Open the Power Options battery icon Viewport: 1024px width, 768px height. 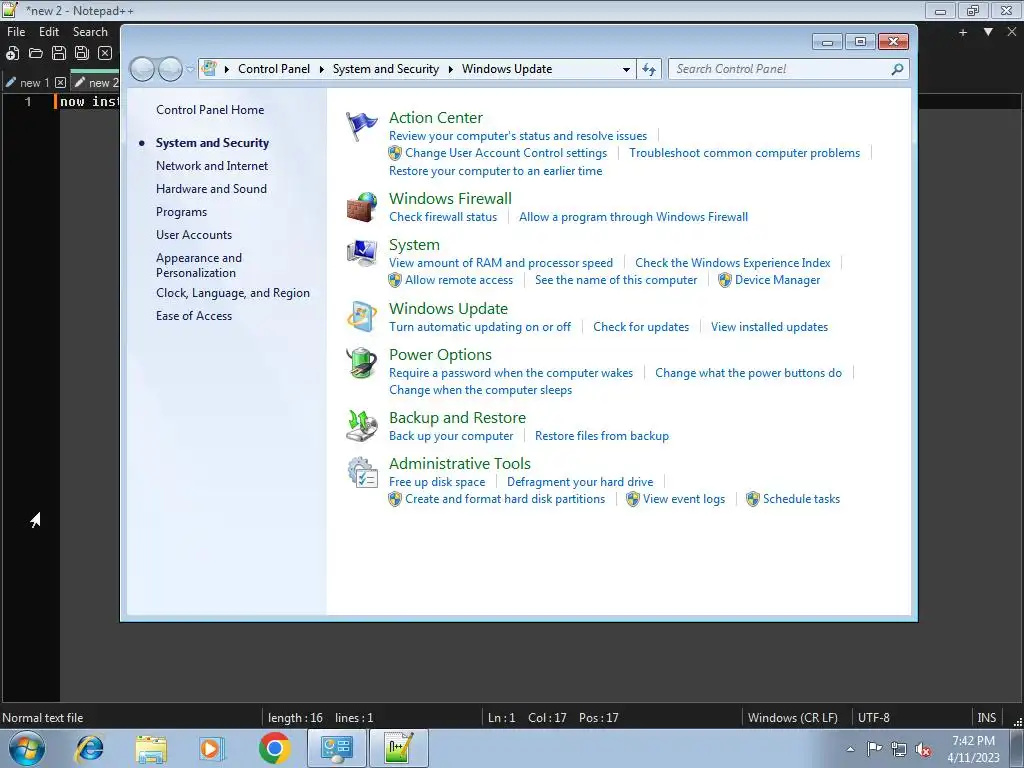click(361, 363)
